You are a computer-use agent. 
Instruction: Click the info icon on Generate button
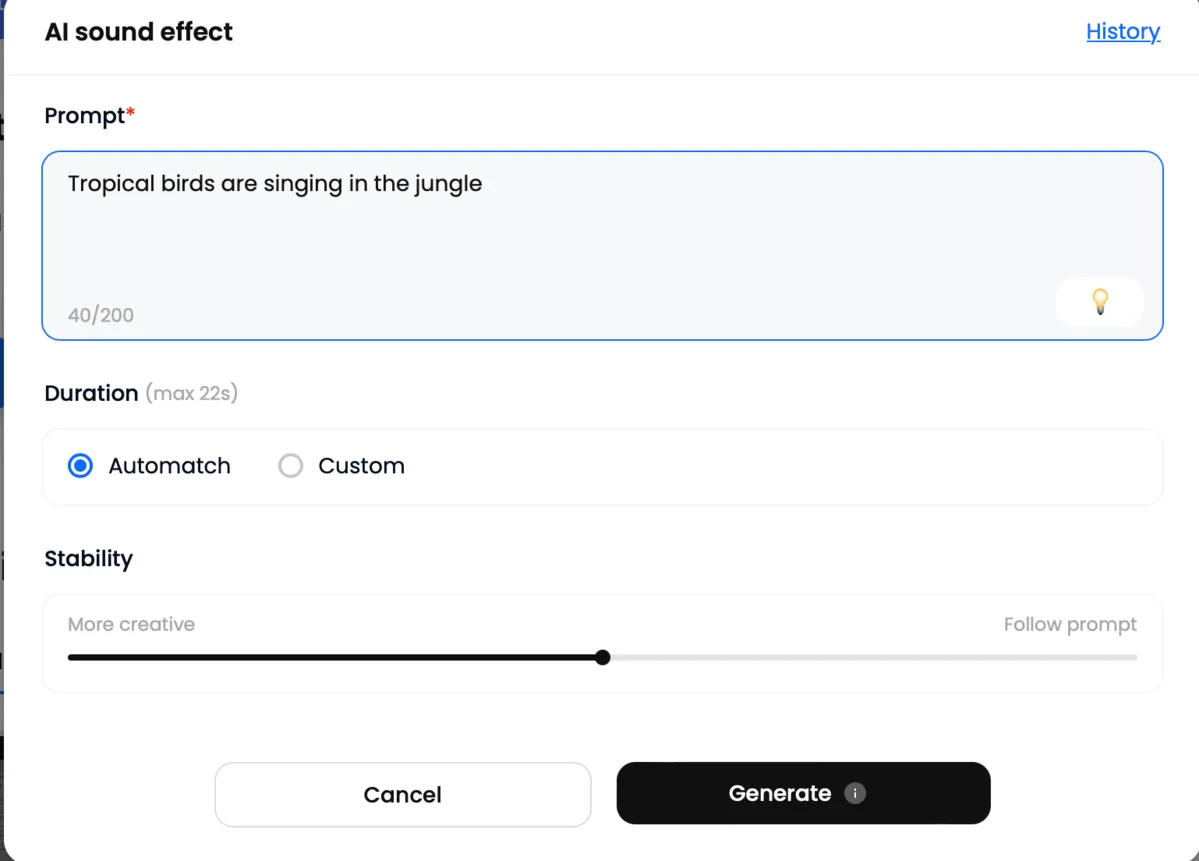pos(854,793)
